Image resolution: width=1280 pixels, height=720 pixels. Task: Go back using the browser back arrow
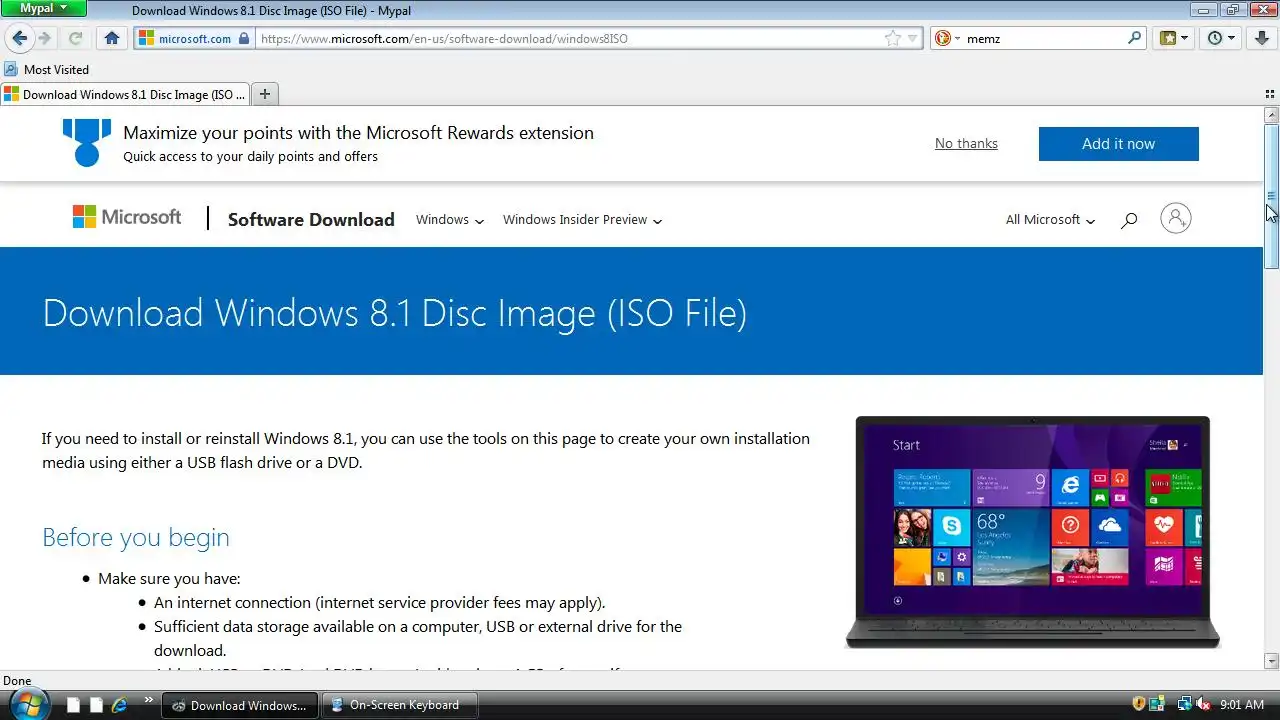19,38
